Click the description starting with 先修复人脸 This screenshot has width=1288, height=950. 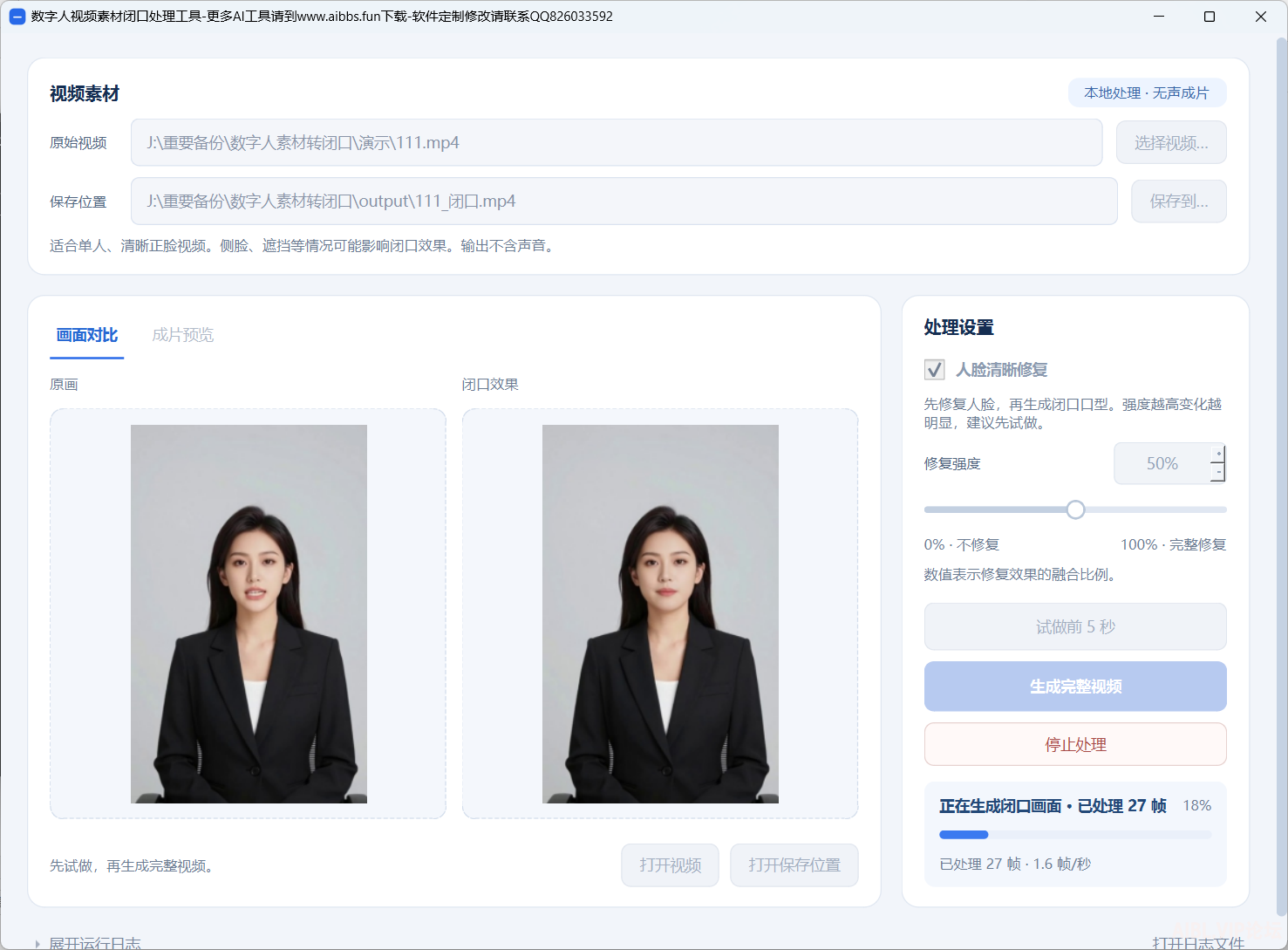[x=1073, y=413]
